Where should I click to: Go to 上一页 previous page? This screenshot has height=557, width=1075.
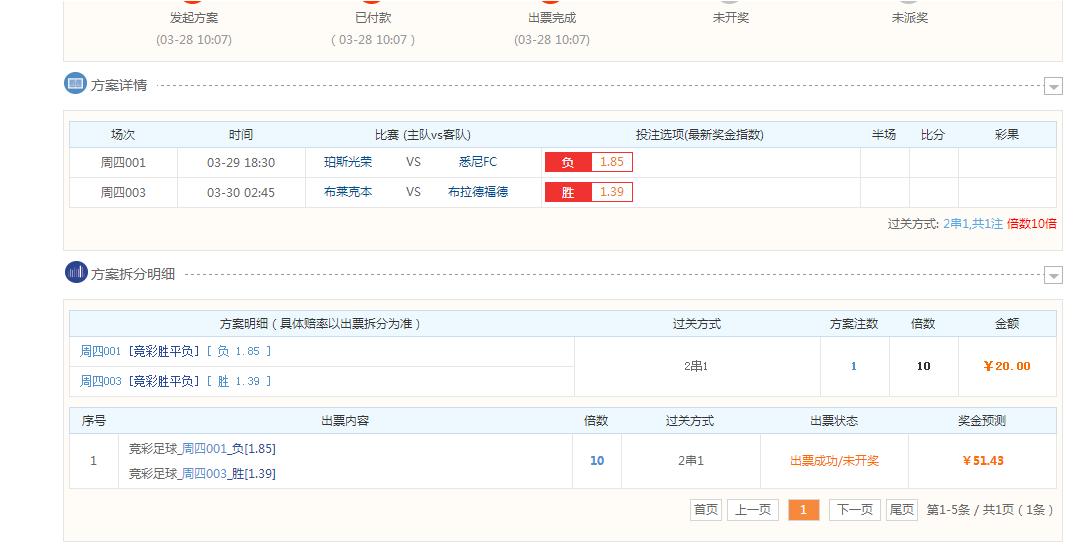coord(753,510)
